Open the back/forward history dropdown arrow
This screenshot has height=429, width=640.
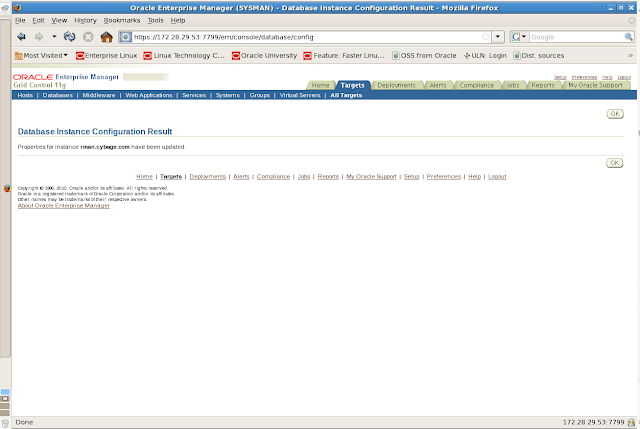54,37
